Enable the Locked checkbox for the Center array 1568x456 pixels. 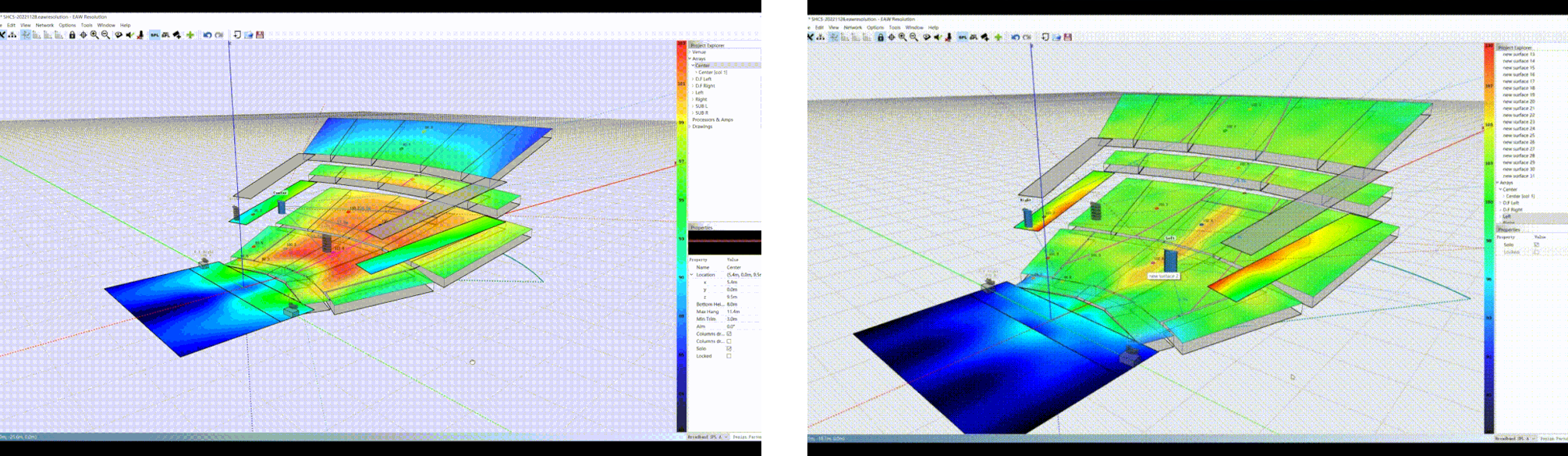pos(729,356)
